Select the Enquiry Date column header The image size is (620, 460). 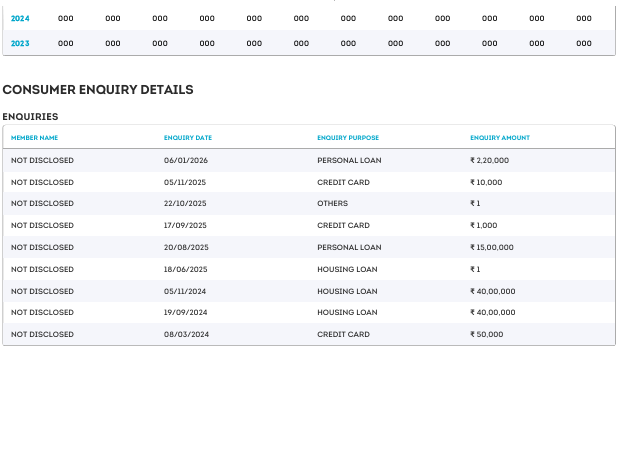(x=188, y=137)
